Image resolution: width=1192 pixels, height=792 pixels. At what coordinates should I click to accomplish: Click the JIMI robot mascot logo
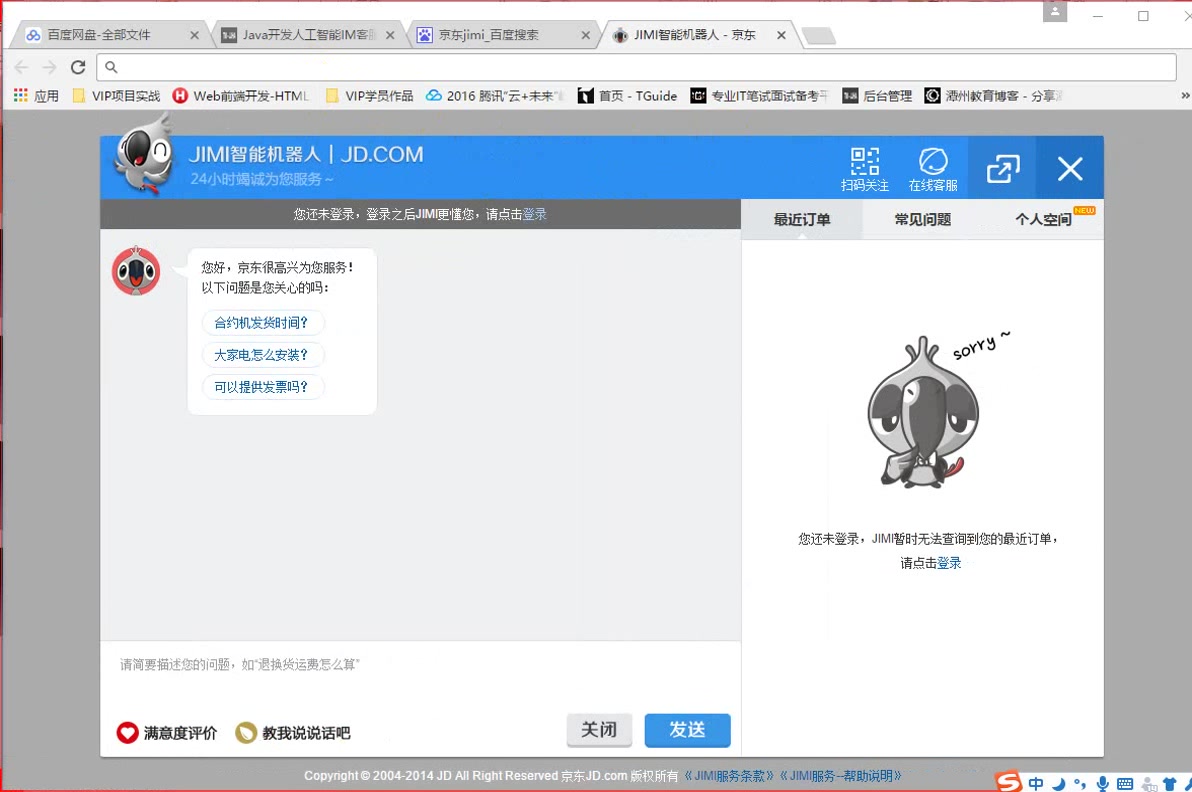click(x=144, y=154)
